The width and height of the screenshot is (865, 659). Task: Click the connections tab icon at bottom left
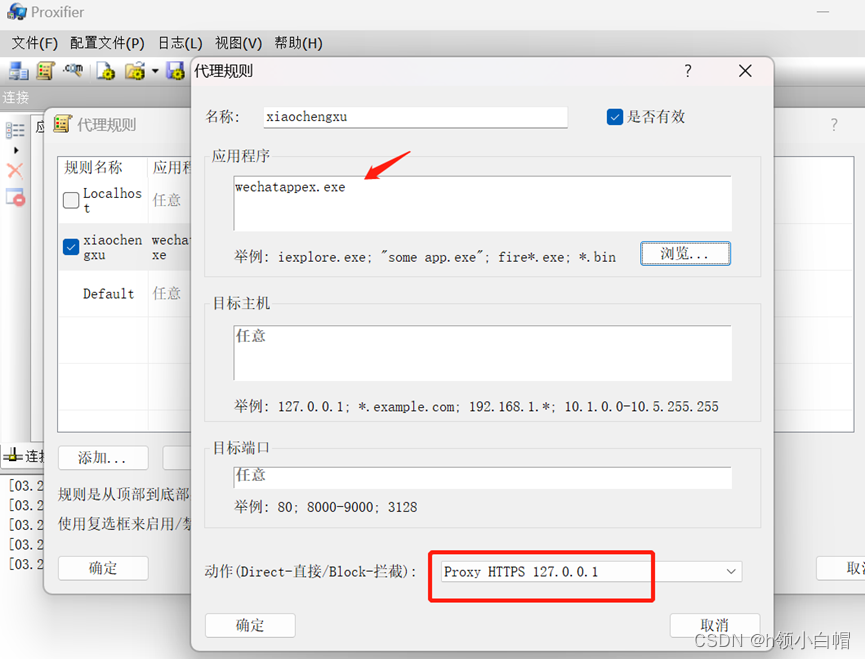[12, 456]
